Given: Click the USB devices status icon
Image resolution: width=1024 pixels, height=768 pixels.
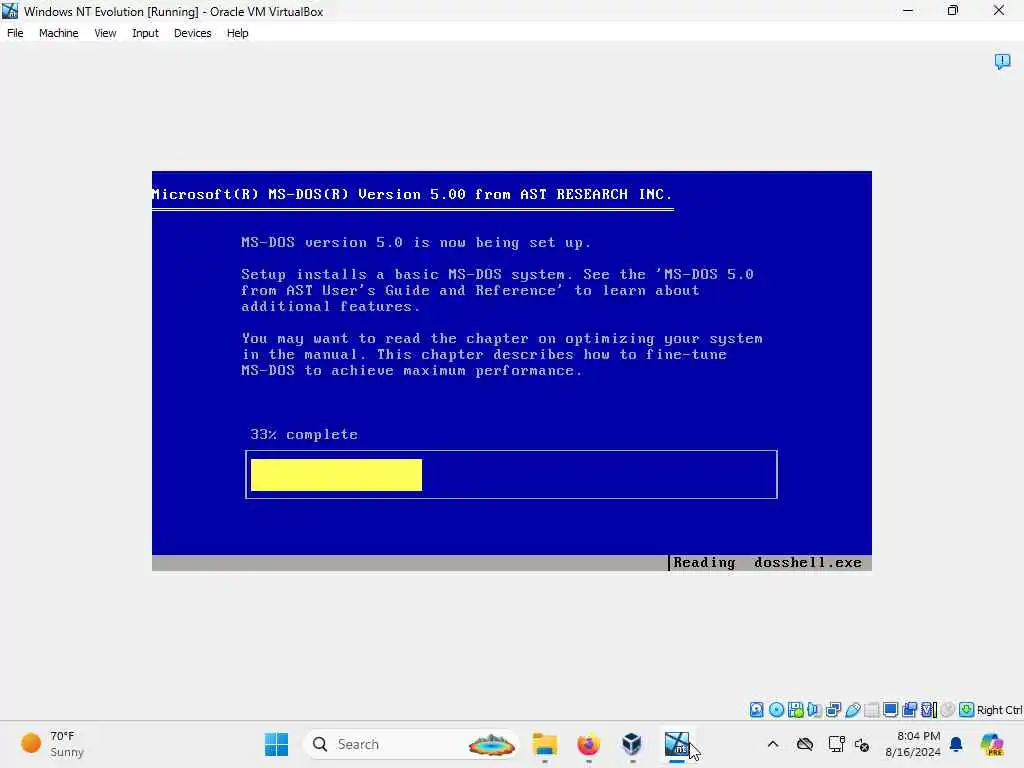Looking at the screenshot, I should [853, 710].
